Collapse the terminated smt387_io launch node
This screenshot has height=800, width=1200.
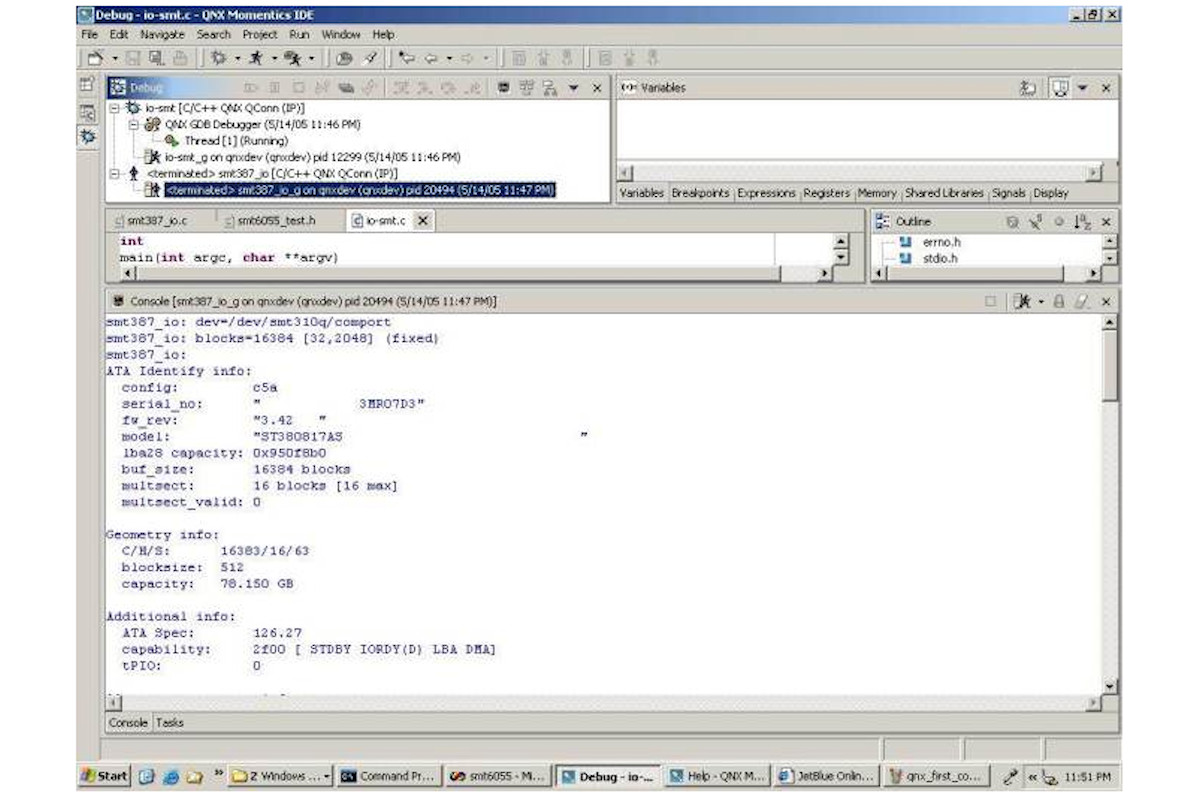tap(114, 173)
